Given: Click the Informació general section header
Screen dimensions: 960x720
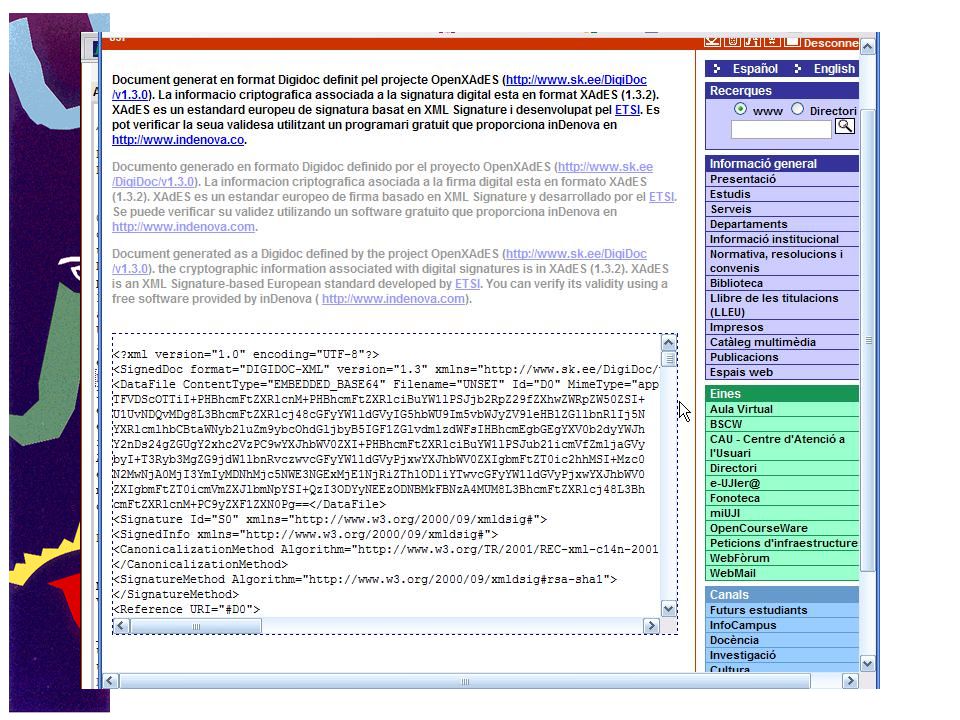Looking at the screenshot, I should tap(782, 163).
